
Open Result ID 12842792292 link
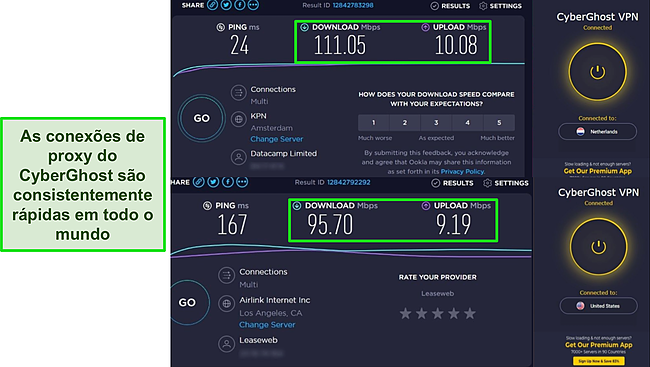click(x=349, y=182)
